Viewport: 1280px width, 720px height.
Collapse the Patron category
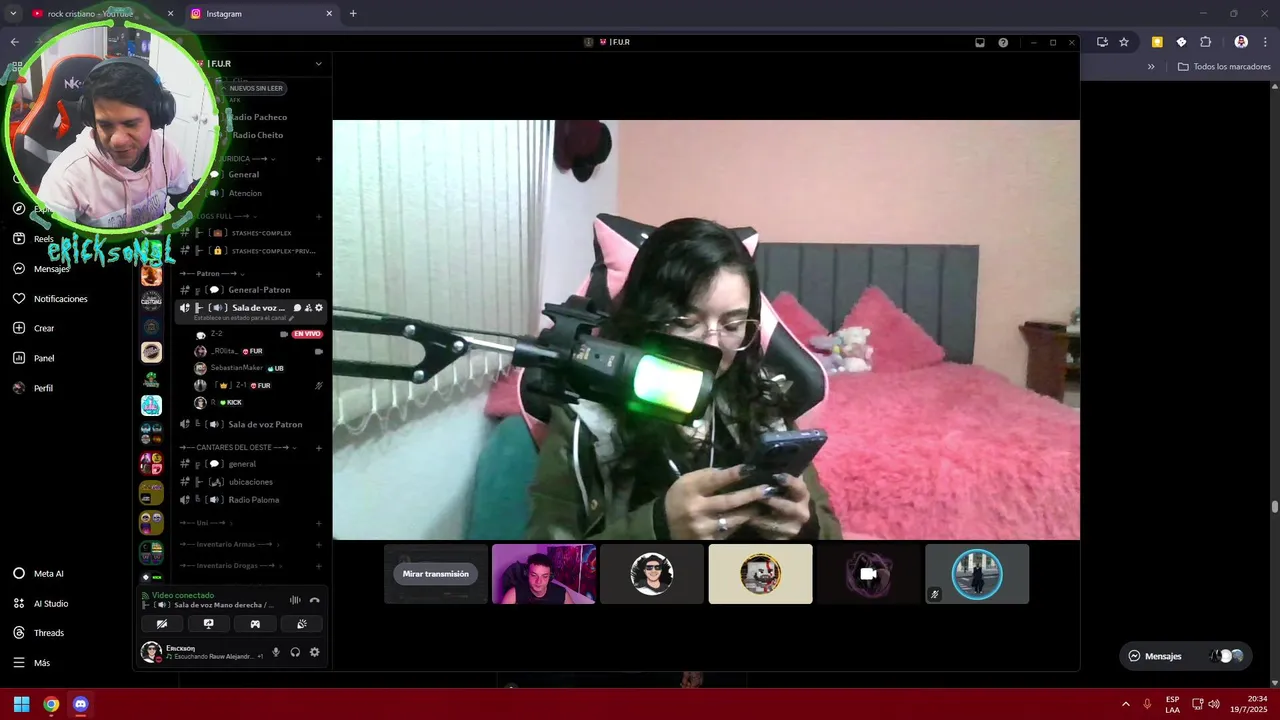tap(213, 273)
